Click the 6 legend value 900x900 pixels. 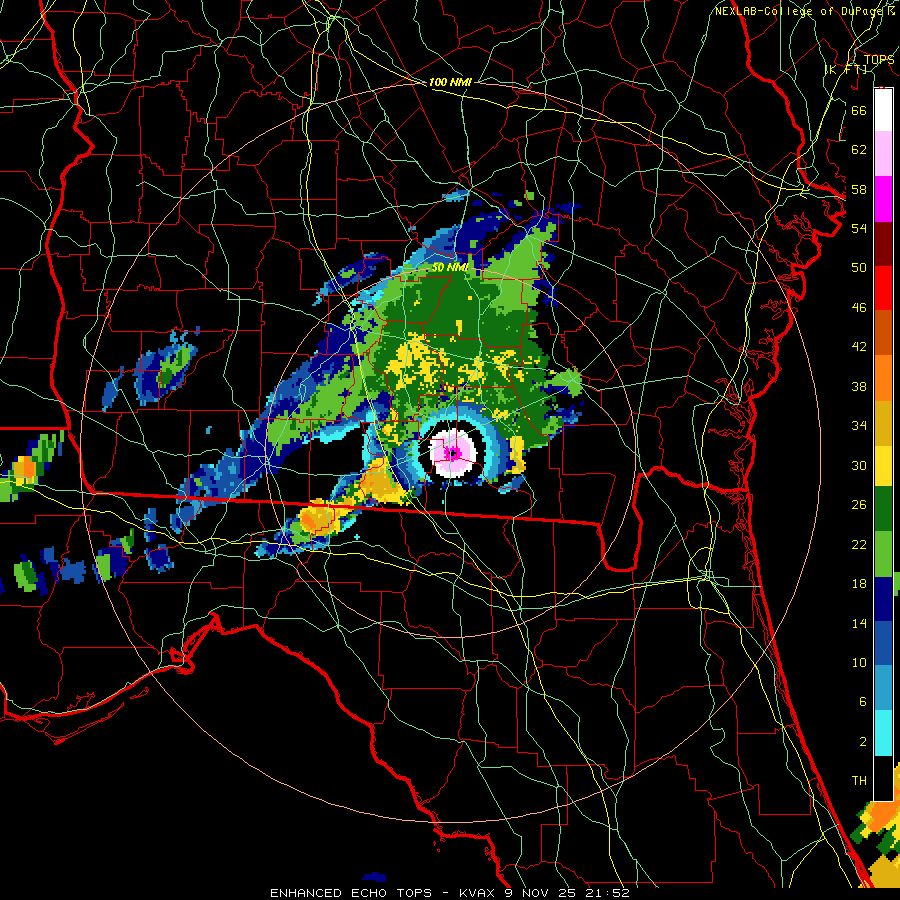tap(862, 702)
